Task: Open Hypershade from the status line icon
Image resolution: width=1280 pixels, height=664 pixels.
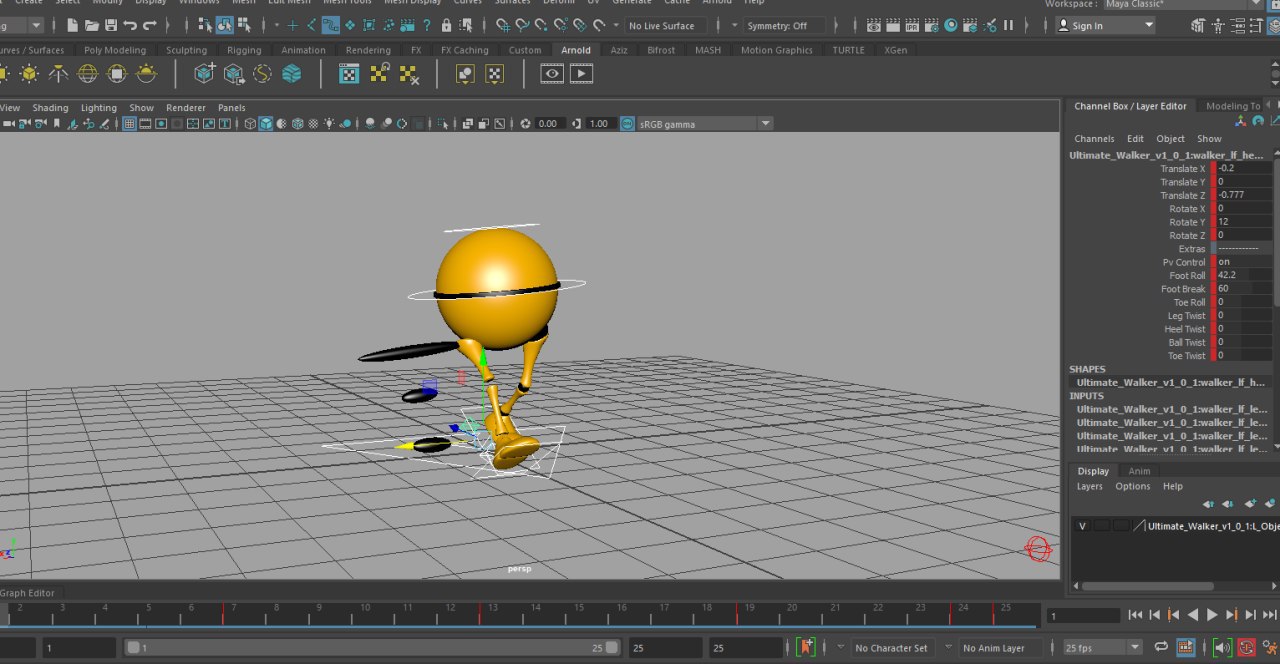Action: [951, 25]
